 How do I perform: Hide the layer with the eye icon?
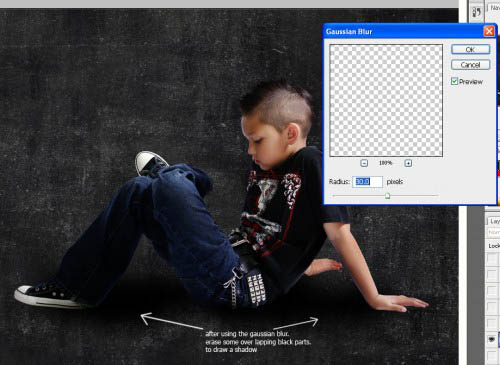(x=492, y=339)
